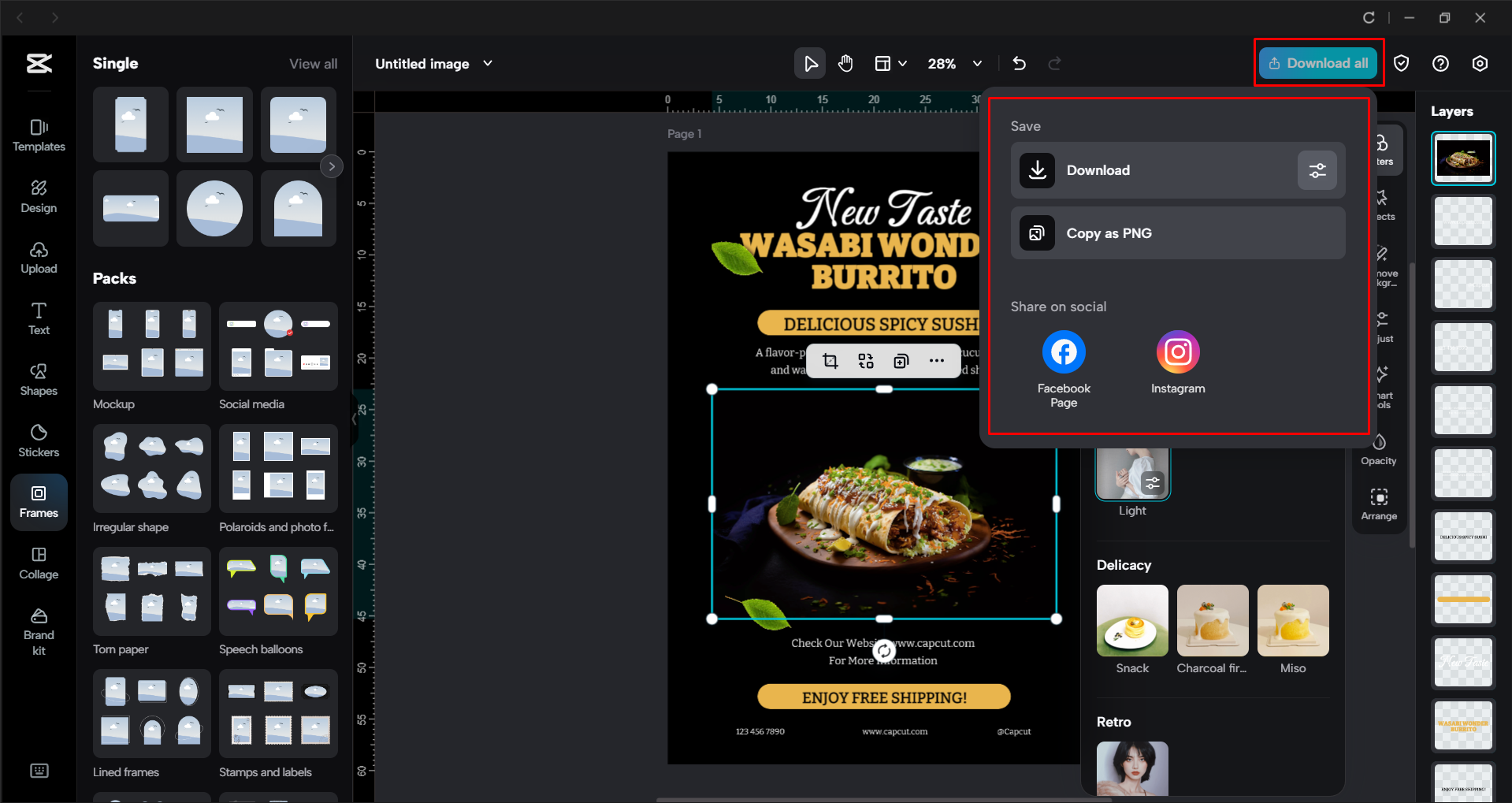Screen dimensions: 1512x803
Task: Open the Upload panel
Action: click(39, 258)
